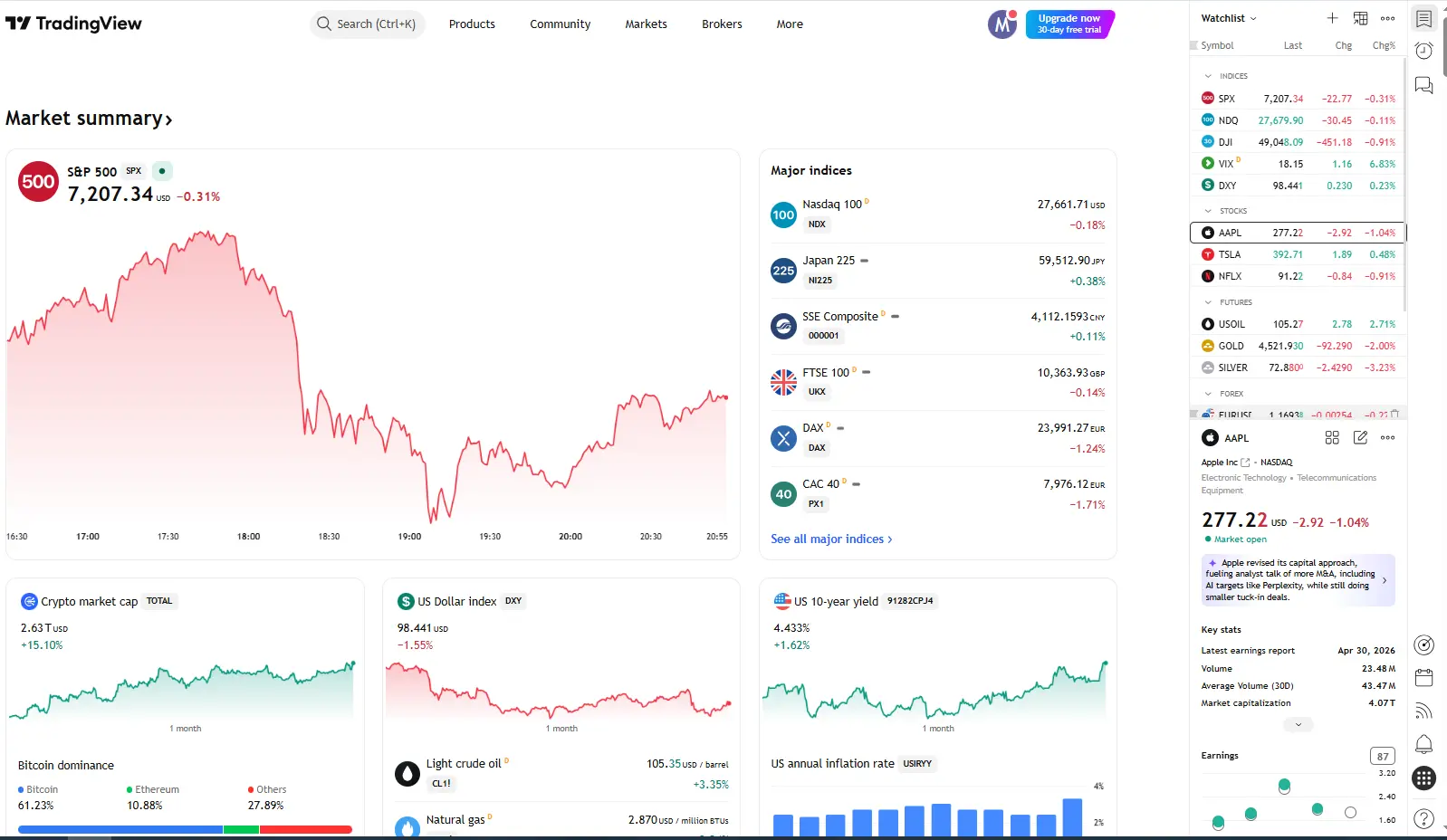
Task: Click the TOTAL tag beside Crypto market cap
Action: 159,601
